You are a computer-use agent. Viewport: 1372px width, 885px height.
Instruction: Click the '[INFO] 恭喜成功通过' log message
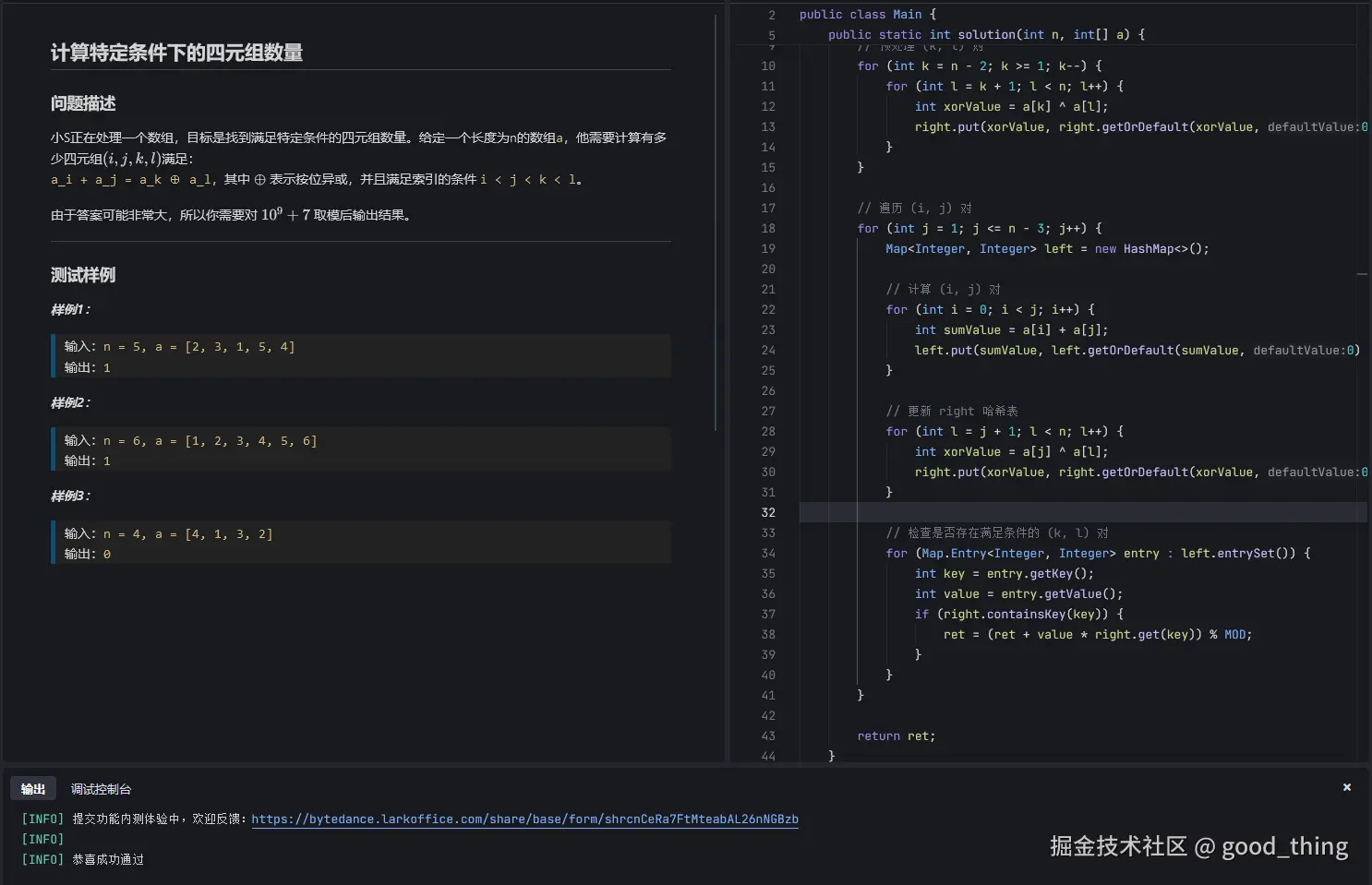pyautogui.click(x=82, y=859)
